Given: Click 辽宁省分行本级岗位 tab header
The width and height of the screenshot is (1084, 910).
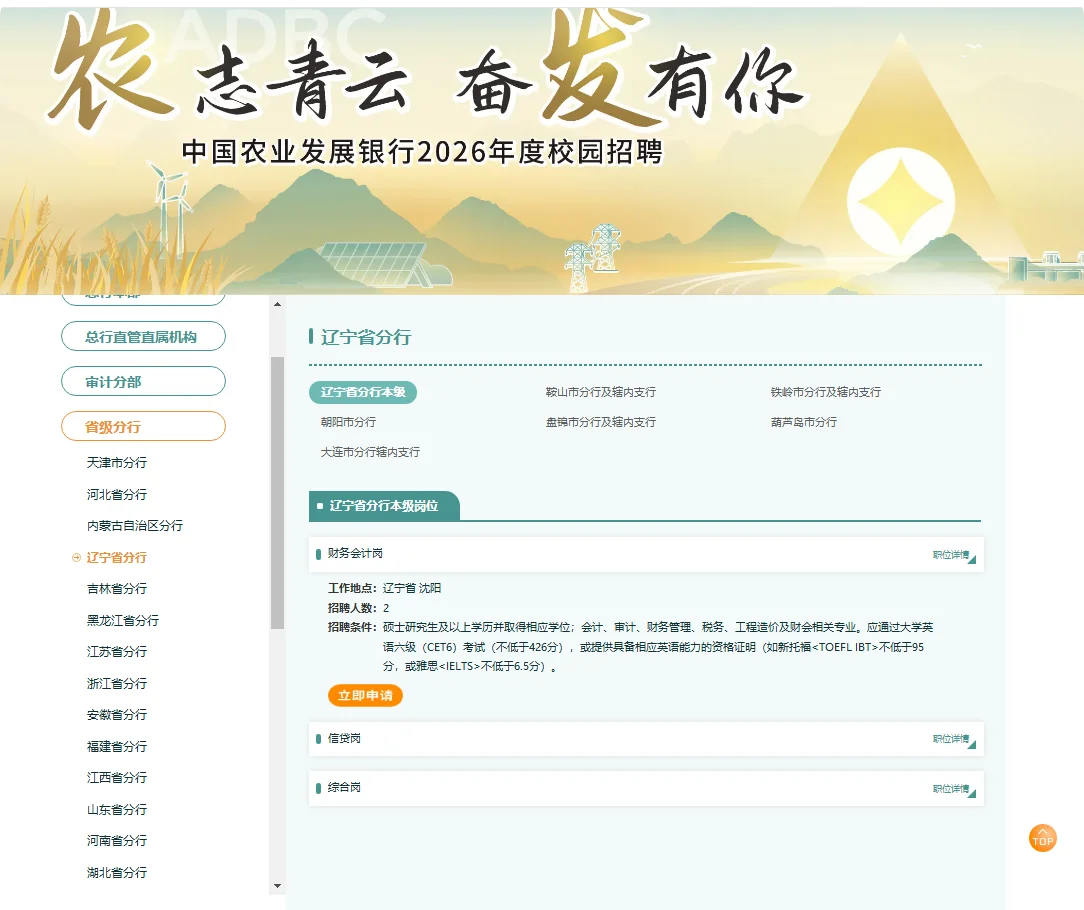Looking at the screenshot, I should 384,505.
